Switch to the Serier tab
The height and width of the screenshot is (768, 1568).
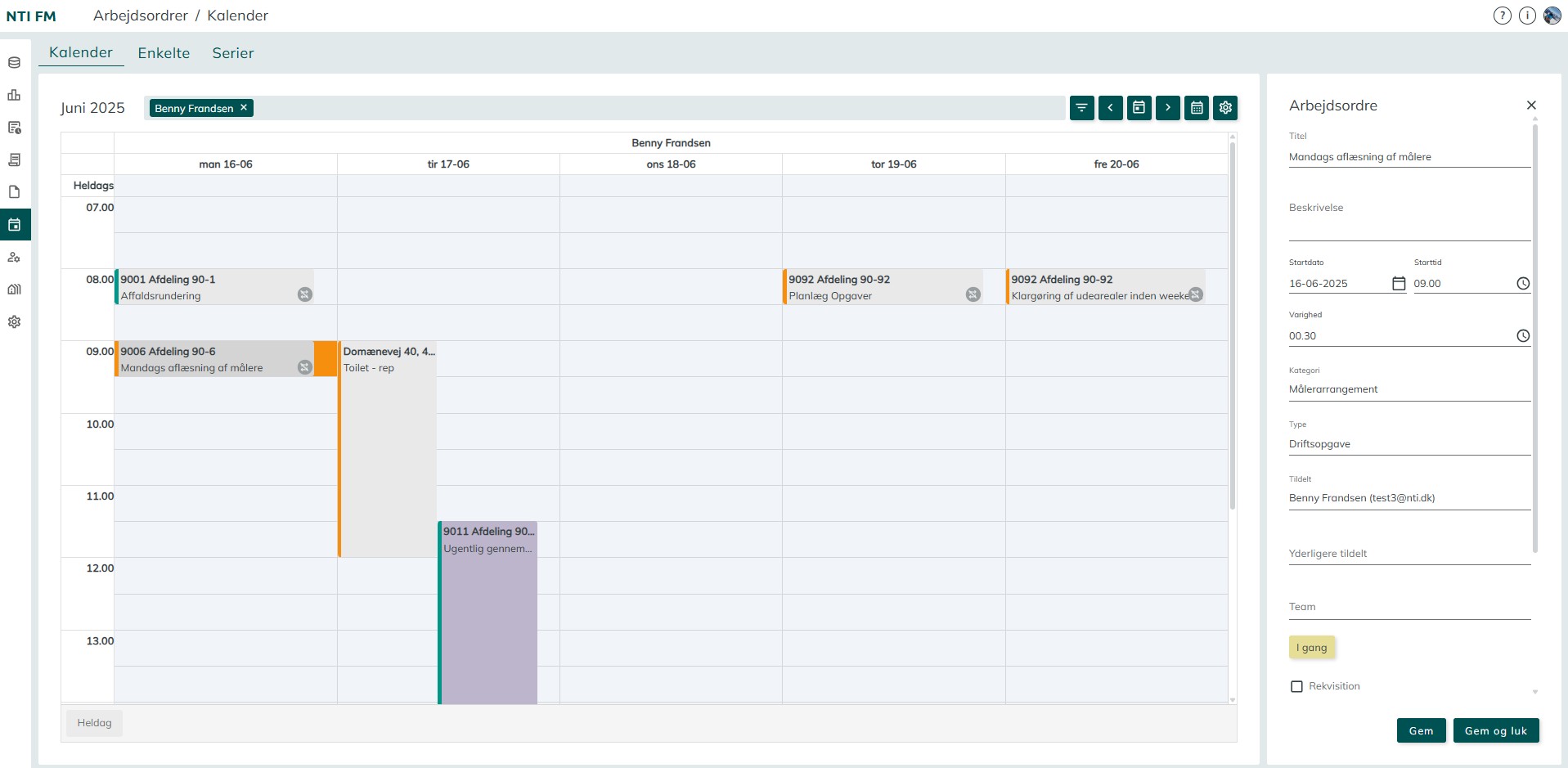pyautogui.click(x=233, y=53)
